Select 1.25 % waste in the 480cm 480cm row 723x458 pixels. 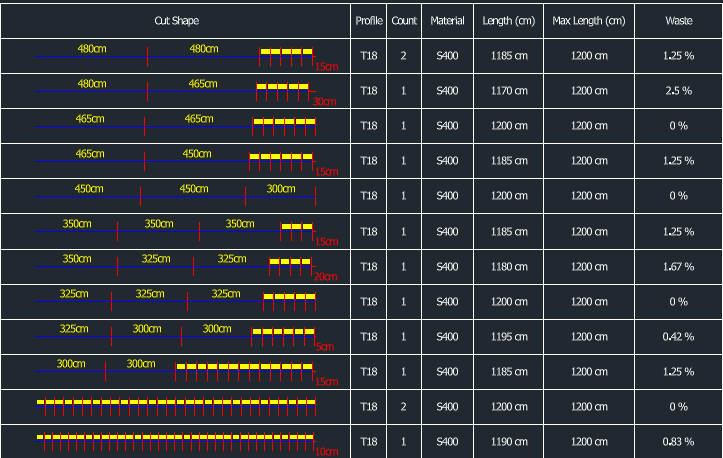click(679, 56)
